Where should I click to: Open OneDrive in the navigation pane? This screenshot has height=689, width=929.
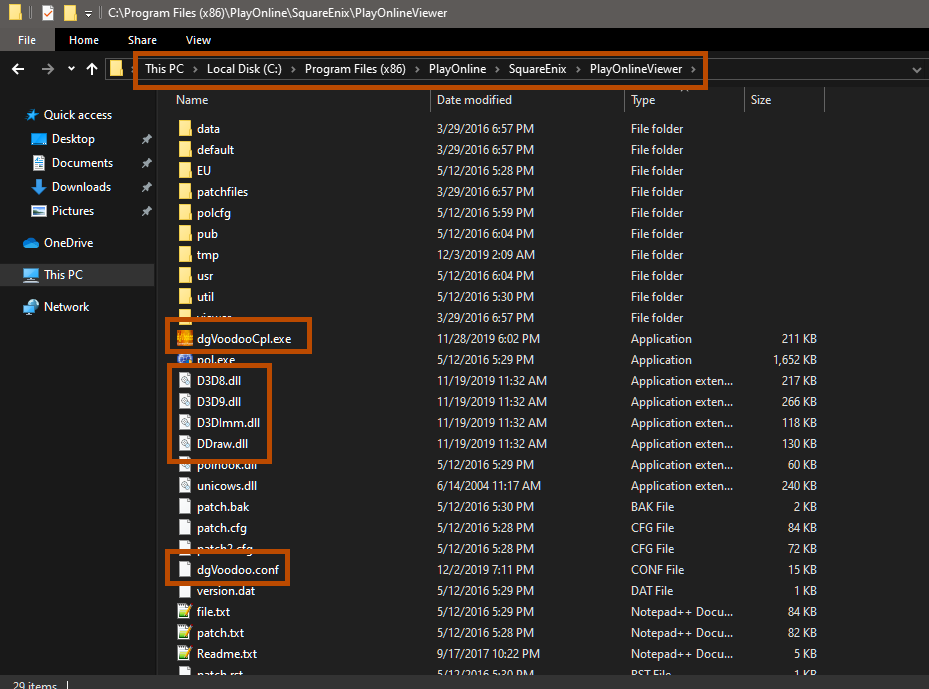67,243
